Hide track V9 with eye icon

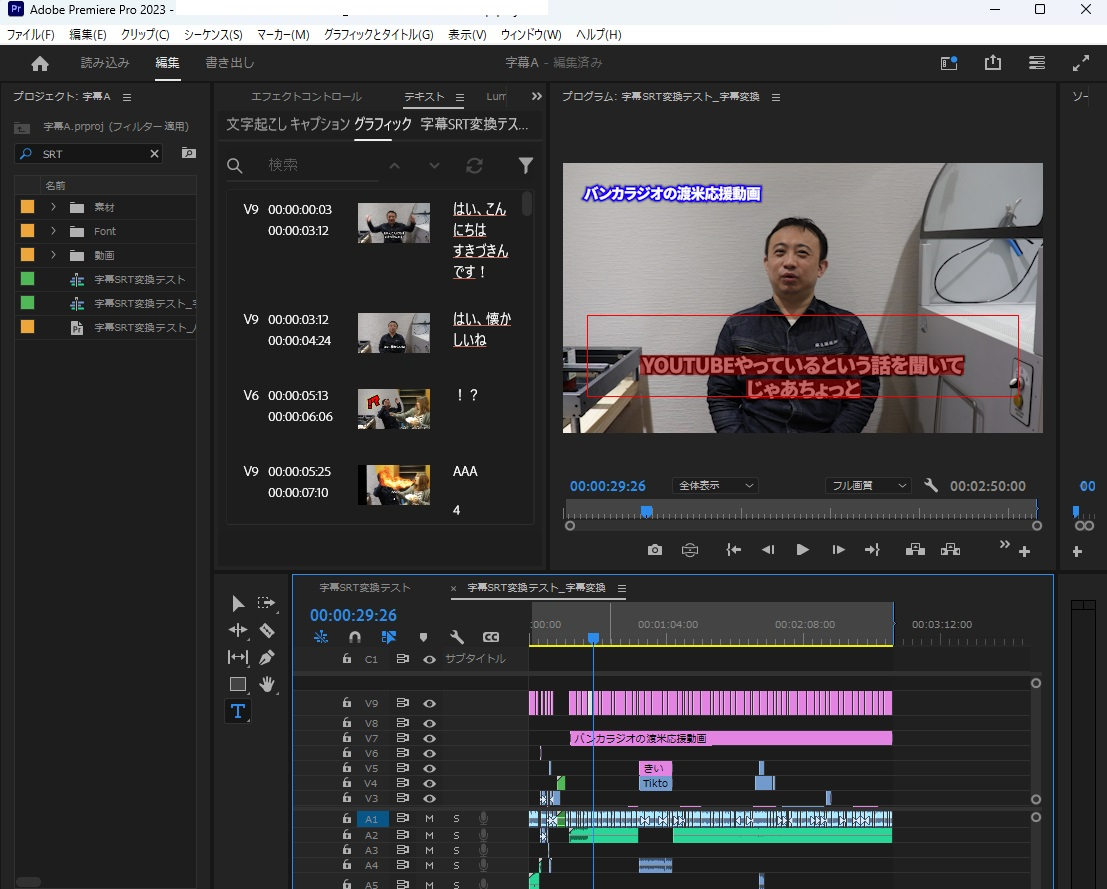point(429,704)
